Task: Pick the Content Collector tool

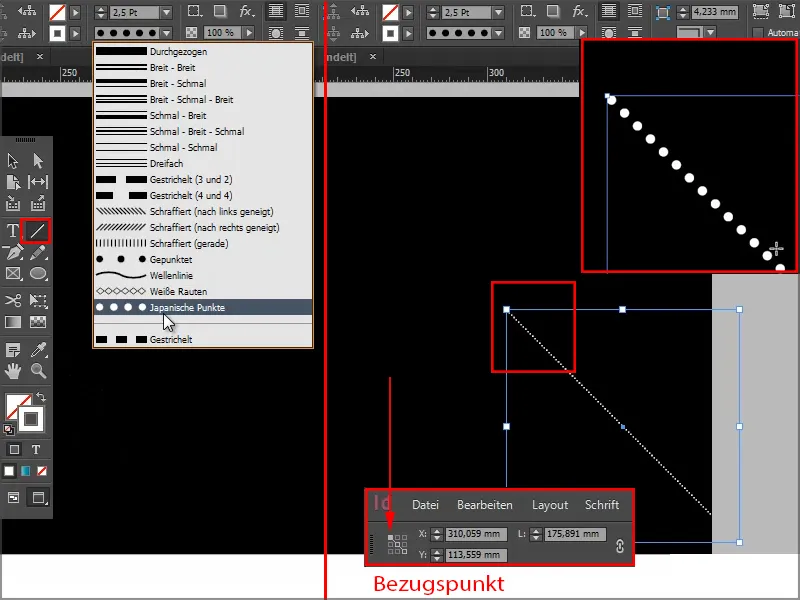Action: click(13, 204)
